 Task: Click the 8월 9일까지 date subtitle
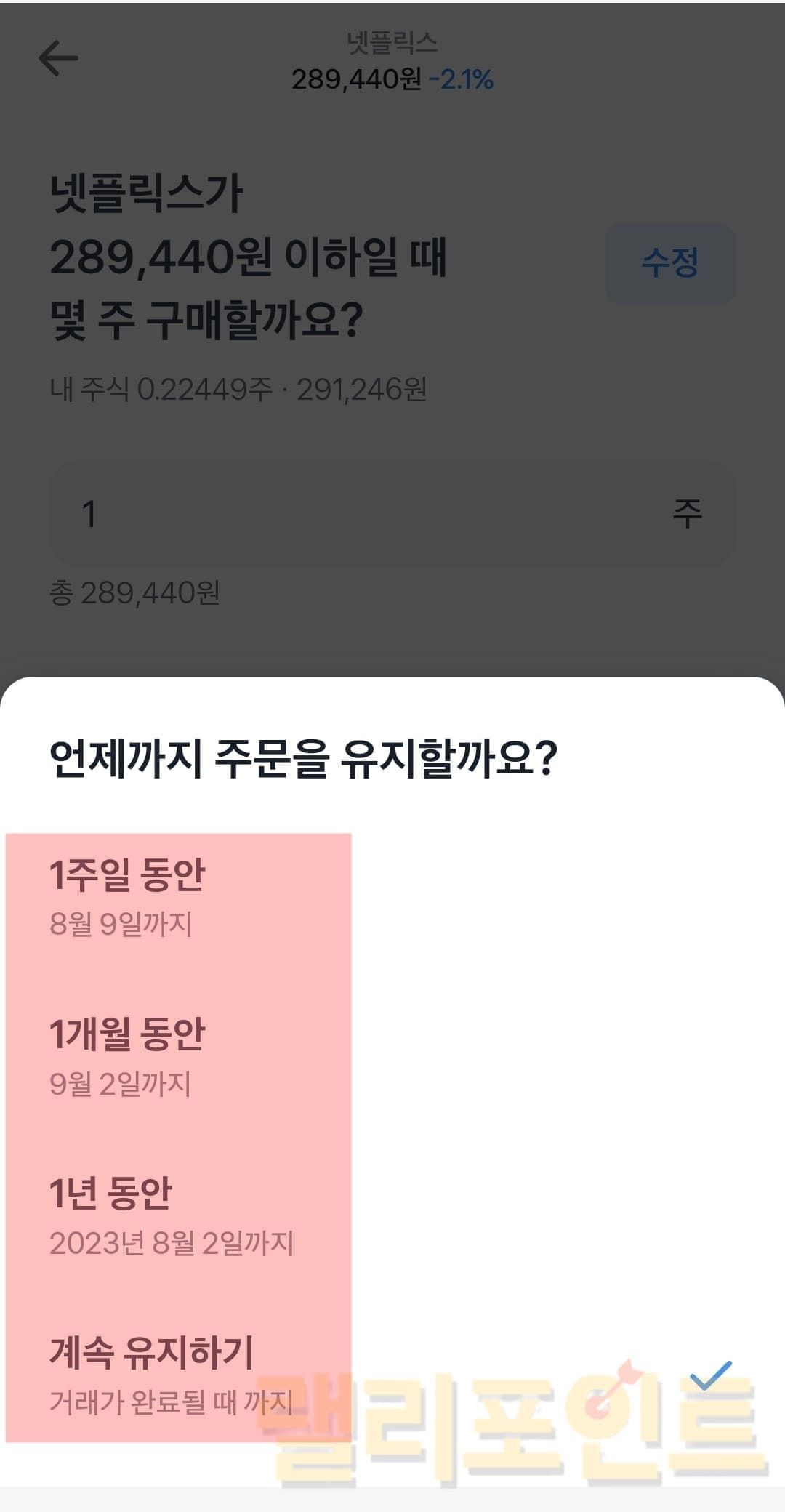(121, 924)
